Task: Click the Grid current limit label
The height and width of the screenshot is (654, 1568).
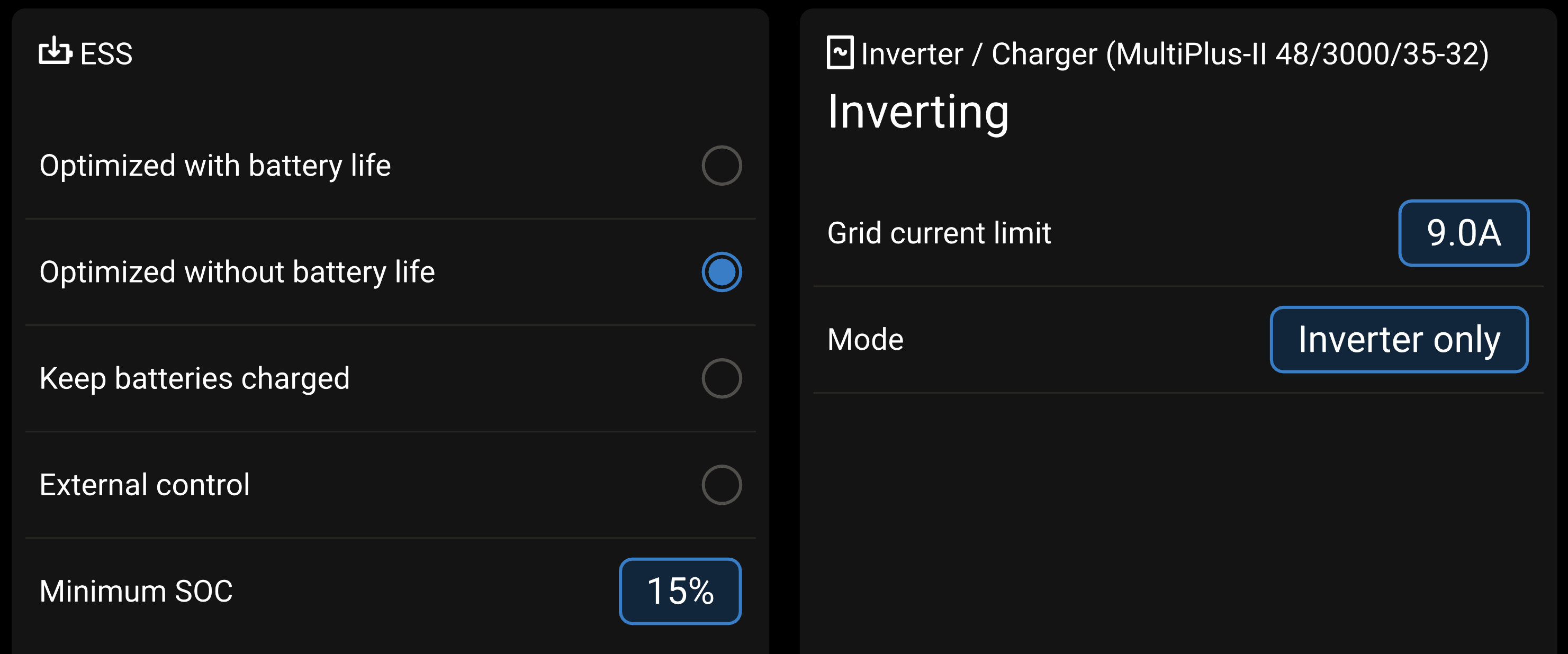Action: click(939, 233)
